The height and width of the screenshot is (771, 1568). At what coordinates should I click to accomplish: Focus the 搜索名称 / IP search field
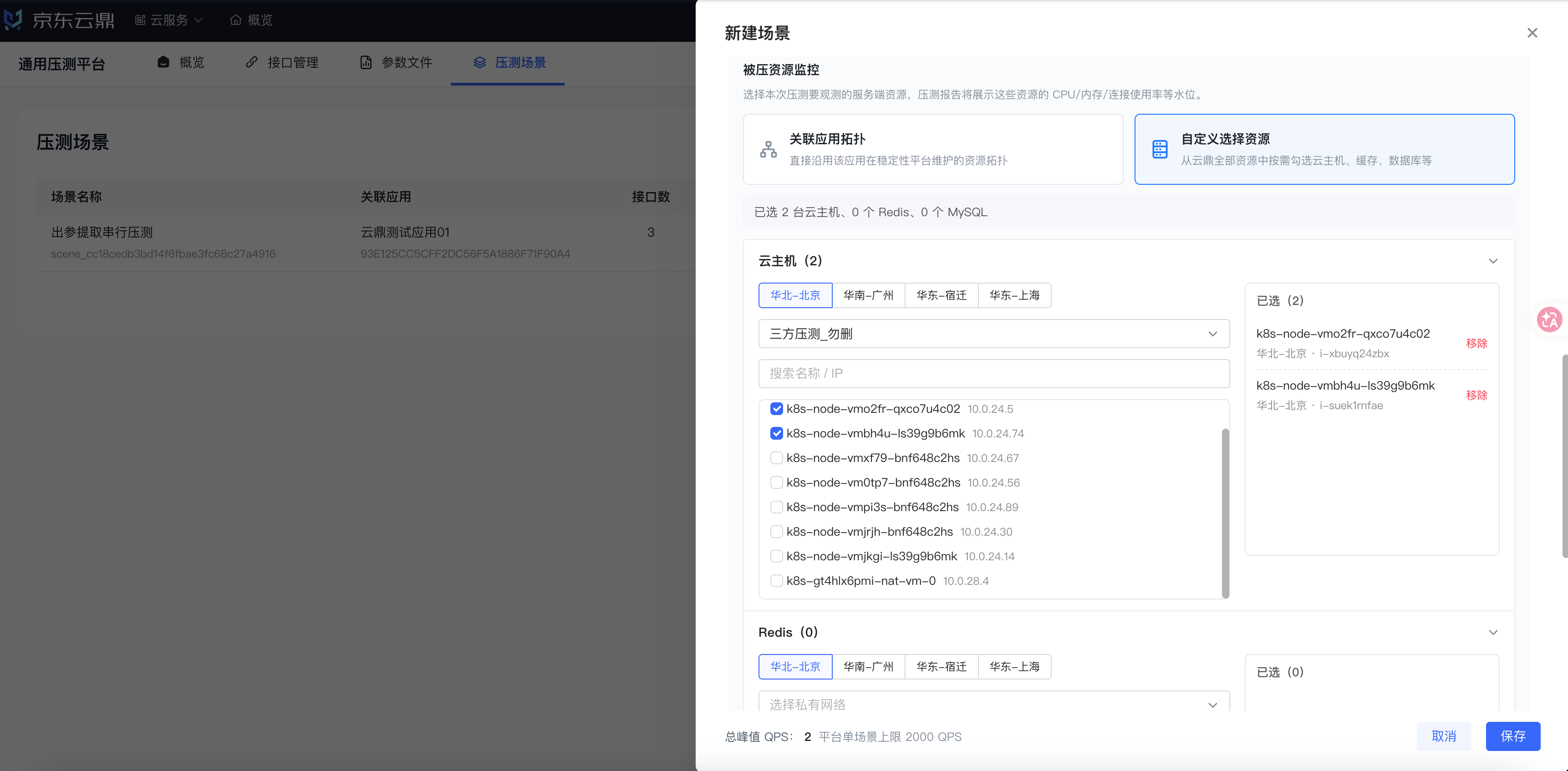(993, 373)
